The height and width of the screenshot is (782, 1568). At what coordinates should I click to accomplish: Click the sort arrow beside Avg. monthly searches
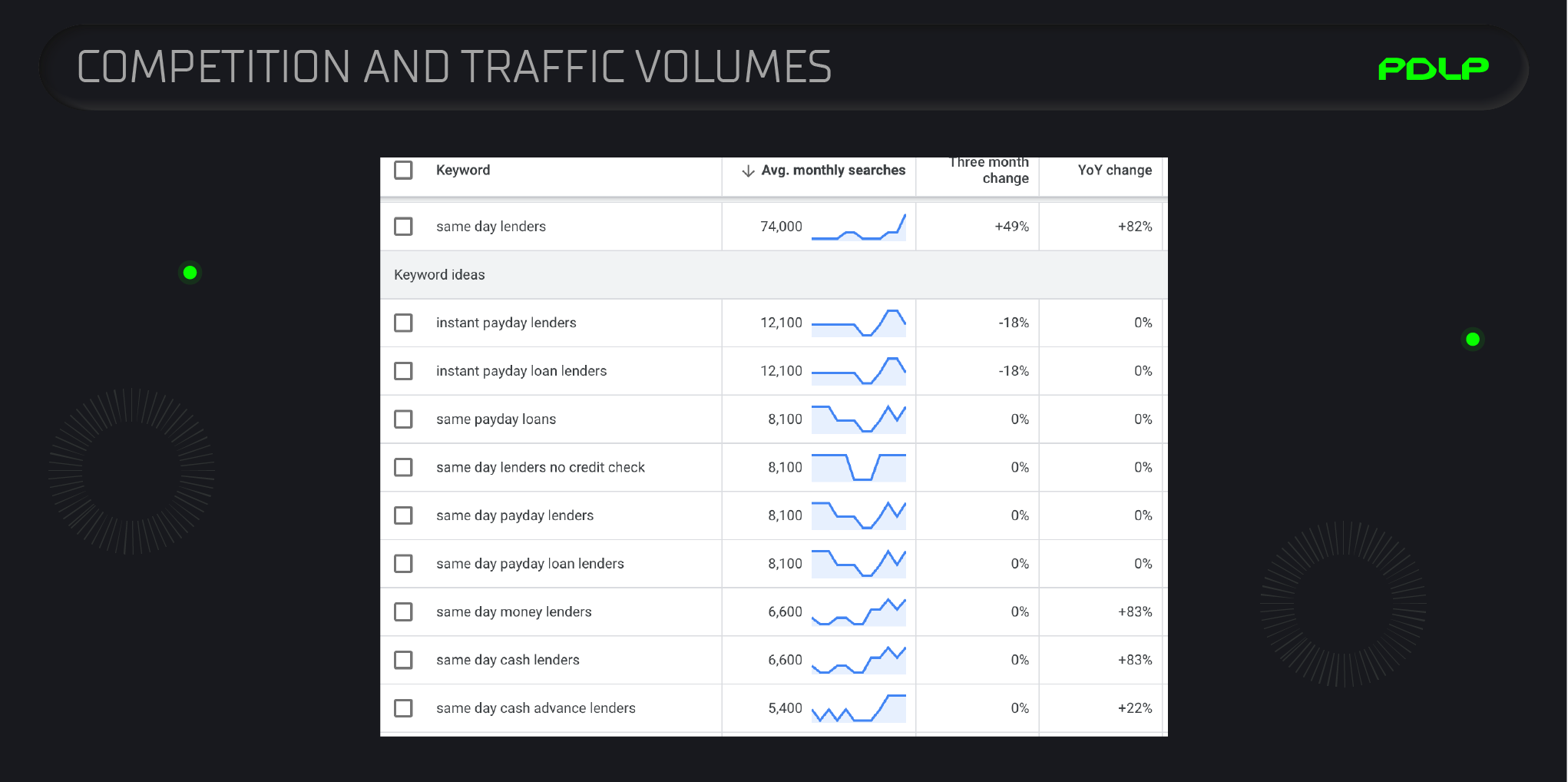coord(748,171)
